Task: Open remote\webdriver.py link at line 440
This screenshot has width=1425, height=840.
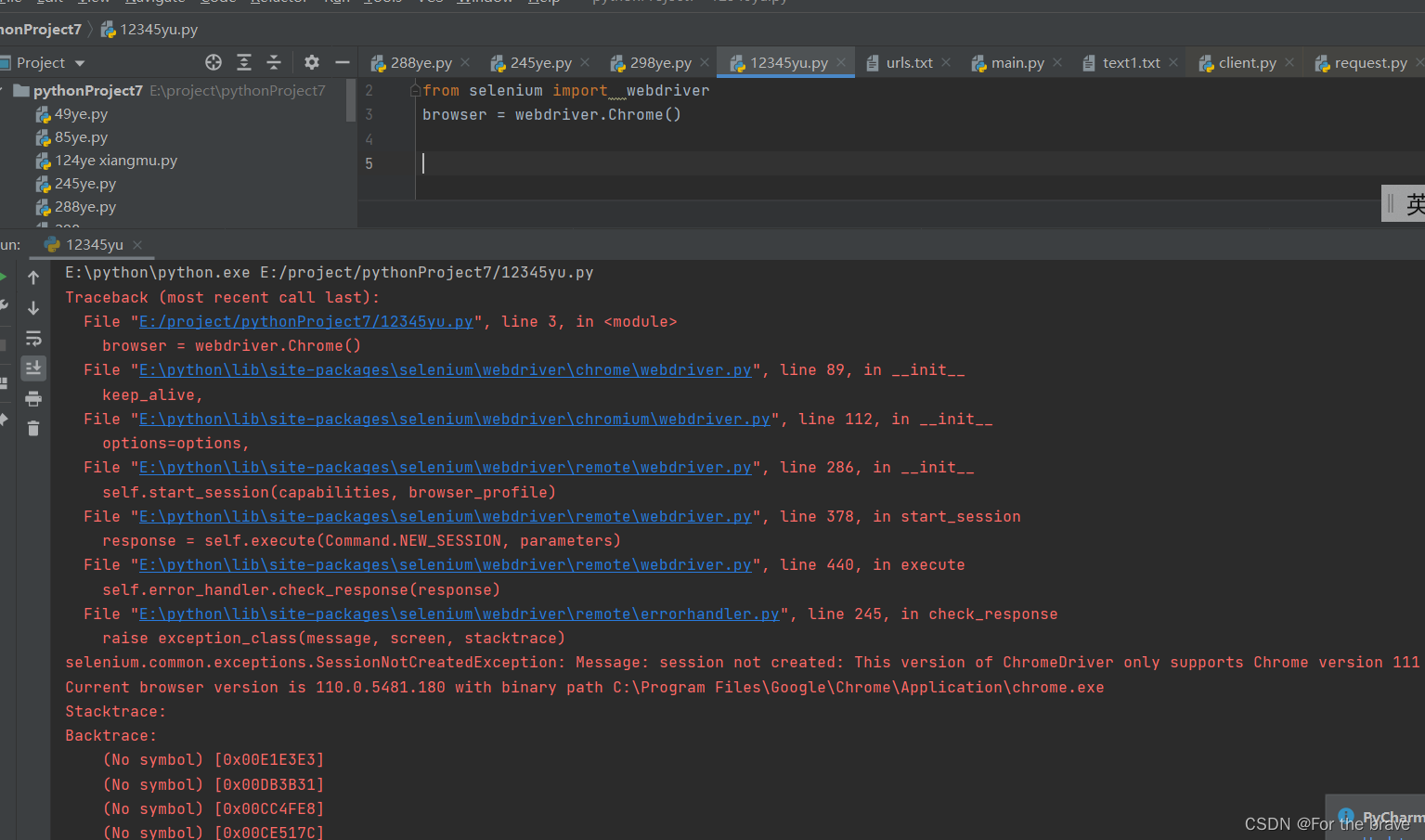Action: [x=446, y=564]
